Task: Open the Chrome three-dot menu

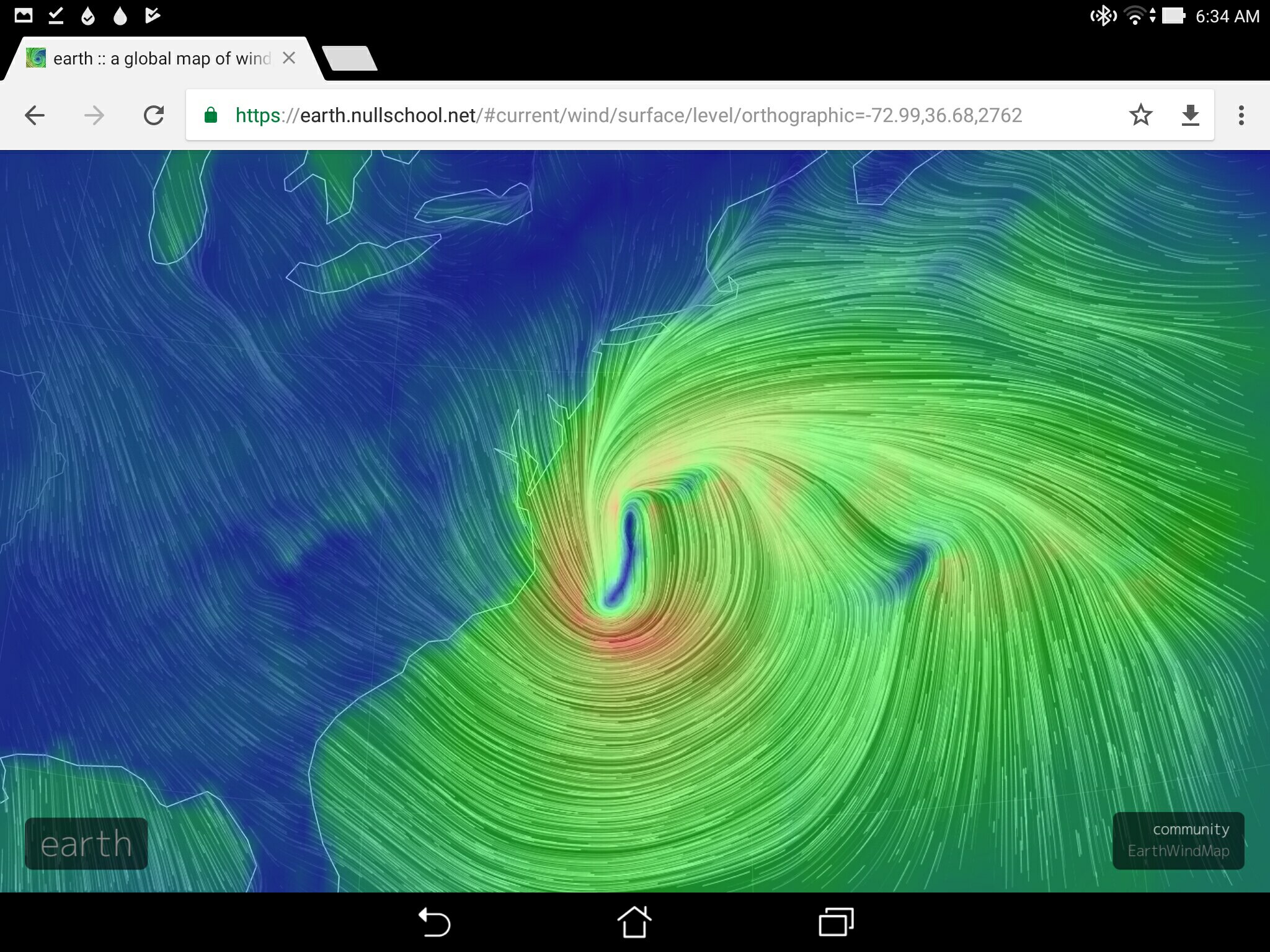Action: click(x=1241, y=115)
